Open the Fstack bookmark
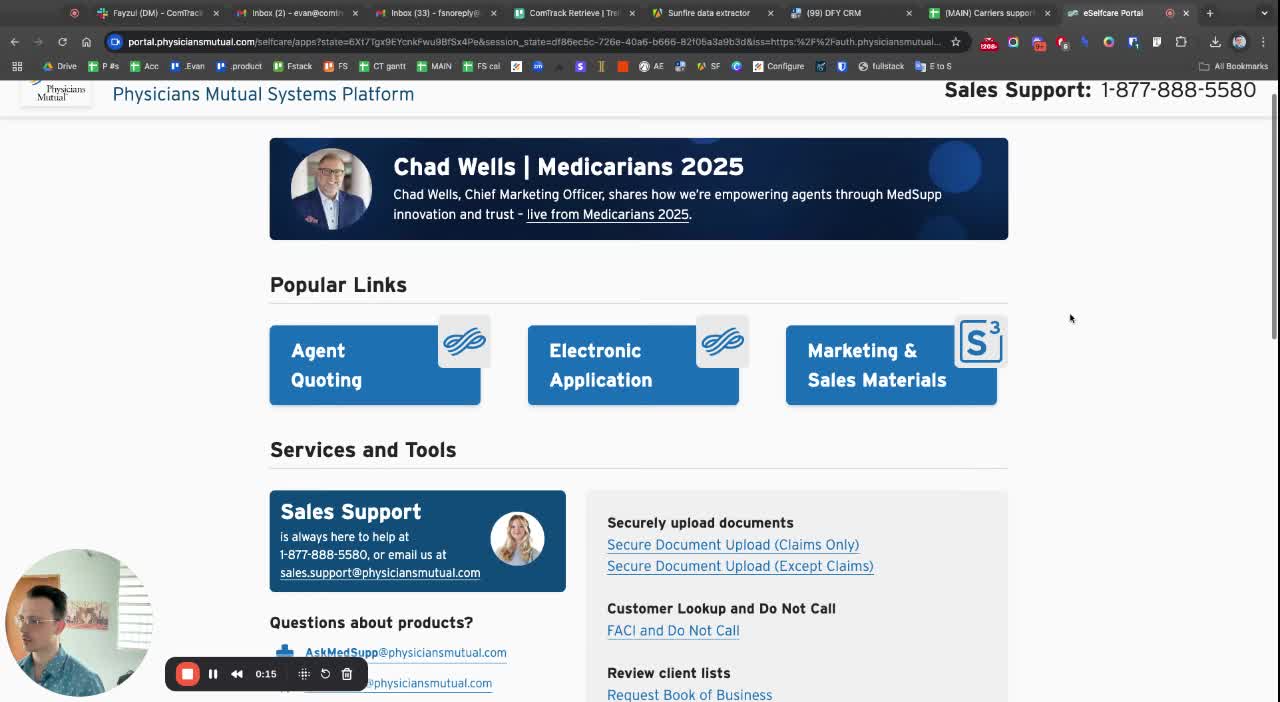 click(292, 66)
